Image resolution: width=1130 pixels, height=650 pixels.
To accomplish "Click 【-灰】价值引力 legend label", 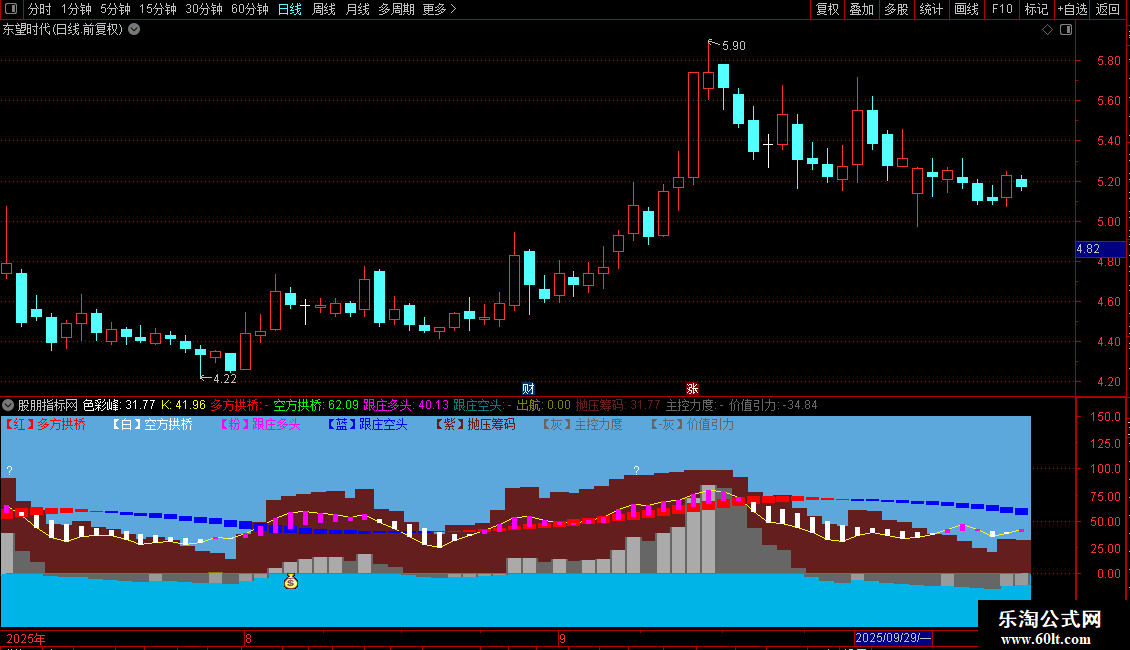I will pos(692,424).
